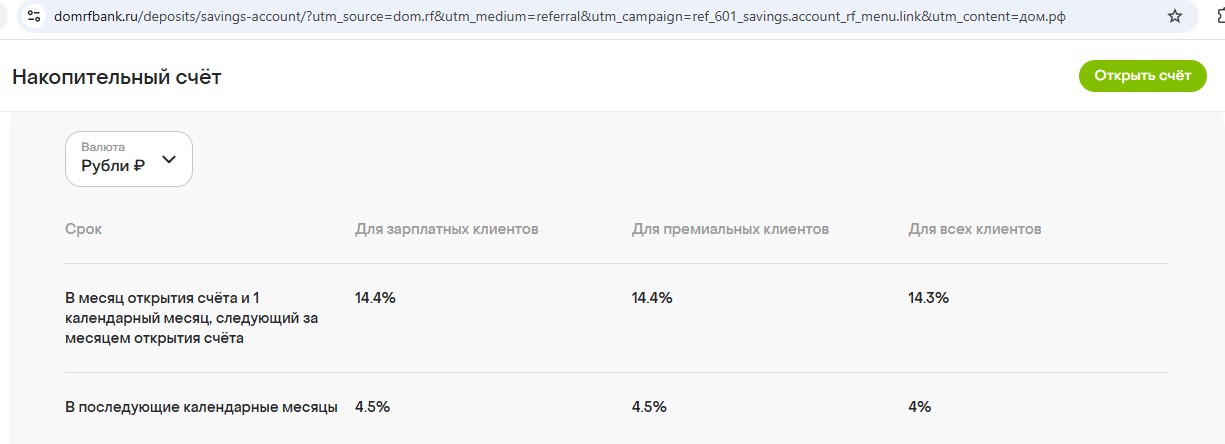
Task: Select the Для премиальных клиентов column header
Action: 730,229
